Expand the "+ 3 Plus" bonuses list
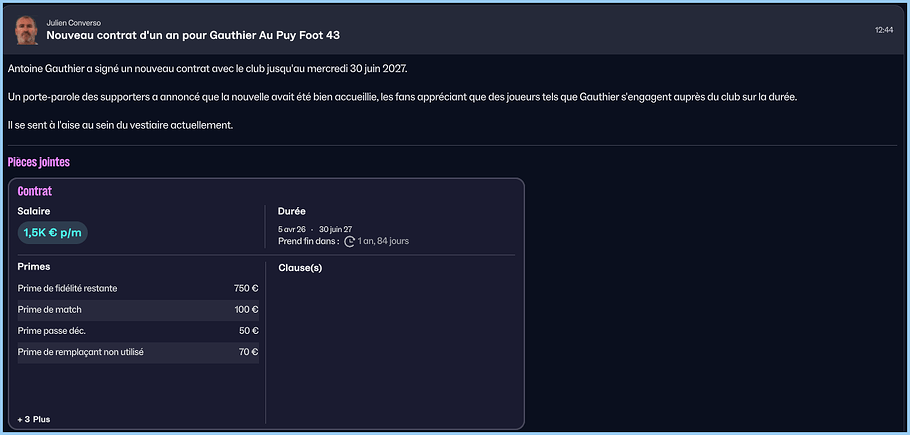Viewport: 910px width, 435px height. [34, 419]
